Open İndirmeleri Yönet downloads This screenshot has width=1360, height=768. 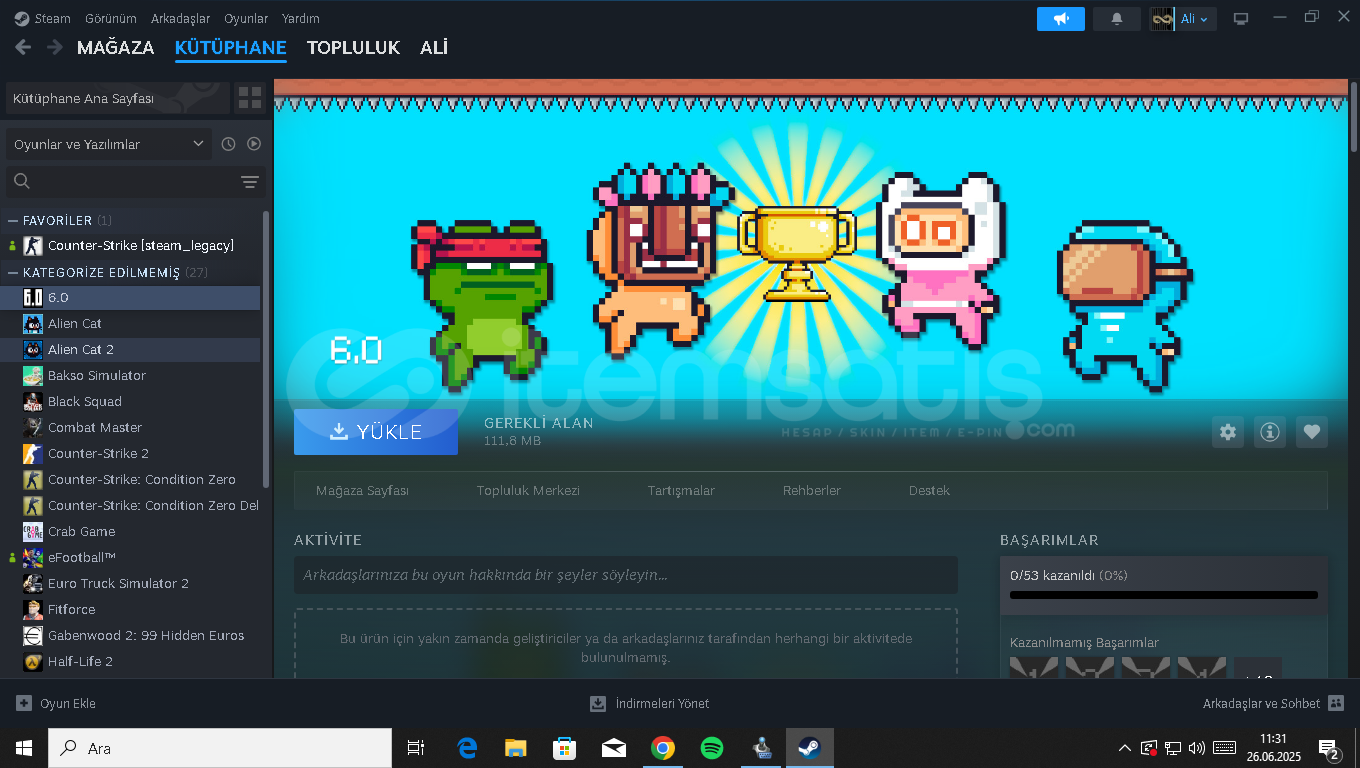pos(650,703)
